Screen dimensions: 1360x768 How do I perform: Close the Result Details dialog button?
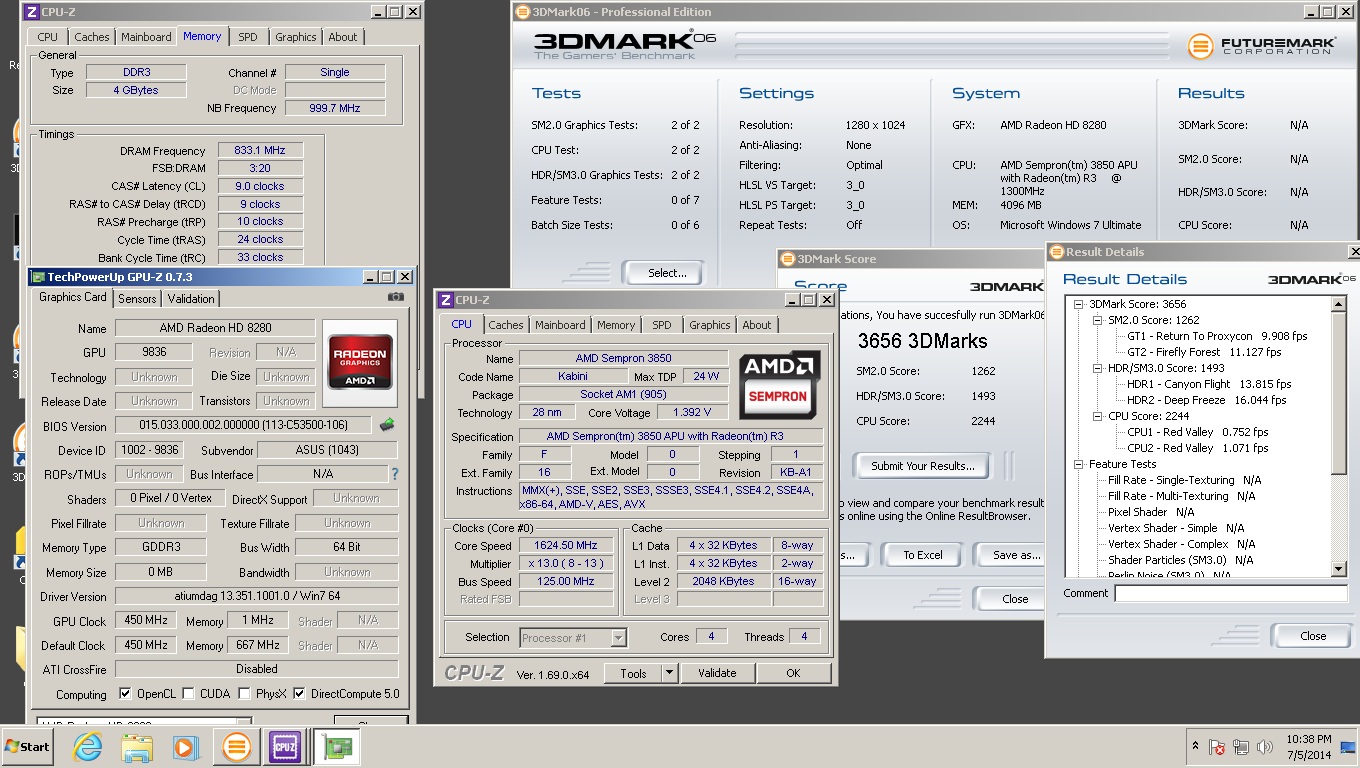pyautogui.click(x=1313, y=636)
